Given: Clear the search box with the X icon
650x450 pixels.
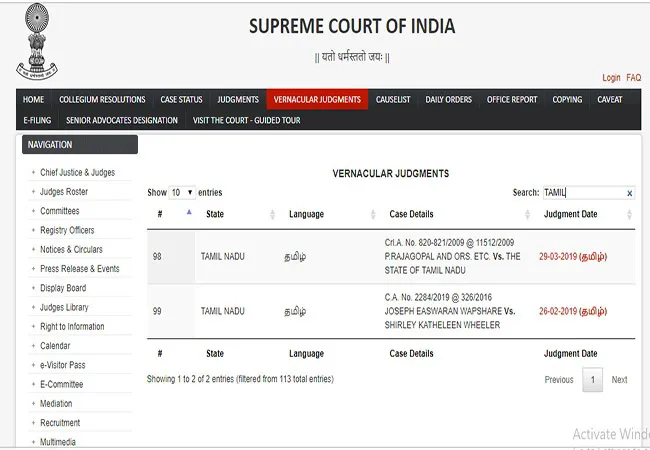Looking at the screenshot, I should [x=629, y=193].
